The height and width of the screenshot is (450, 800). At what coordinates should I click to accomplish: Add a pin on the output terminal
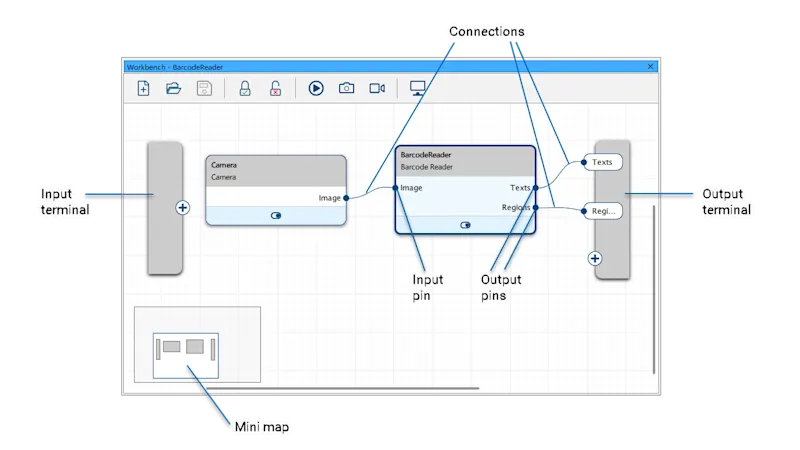pos(595,257)
